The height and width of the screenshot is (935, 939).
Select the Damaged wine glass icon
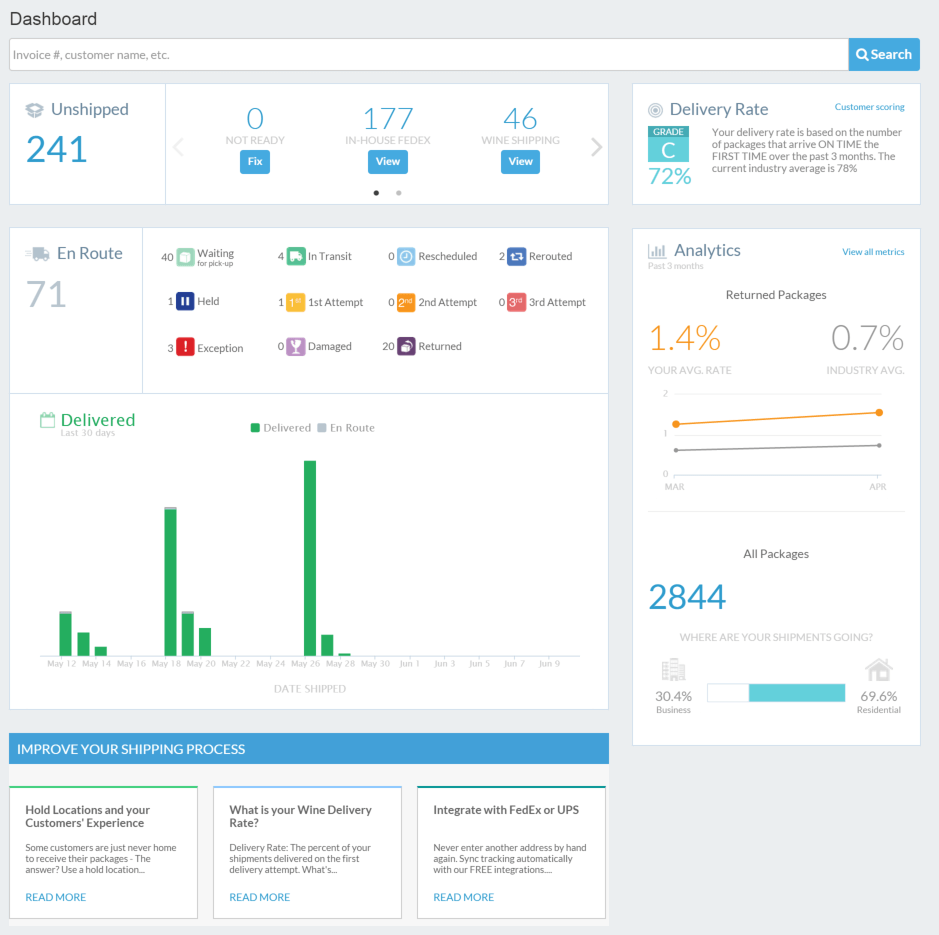[296, 347]
